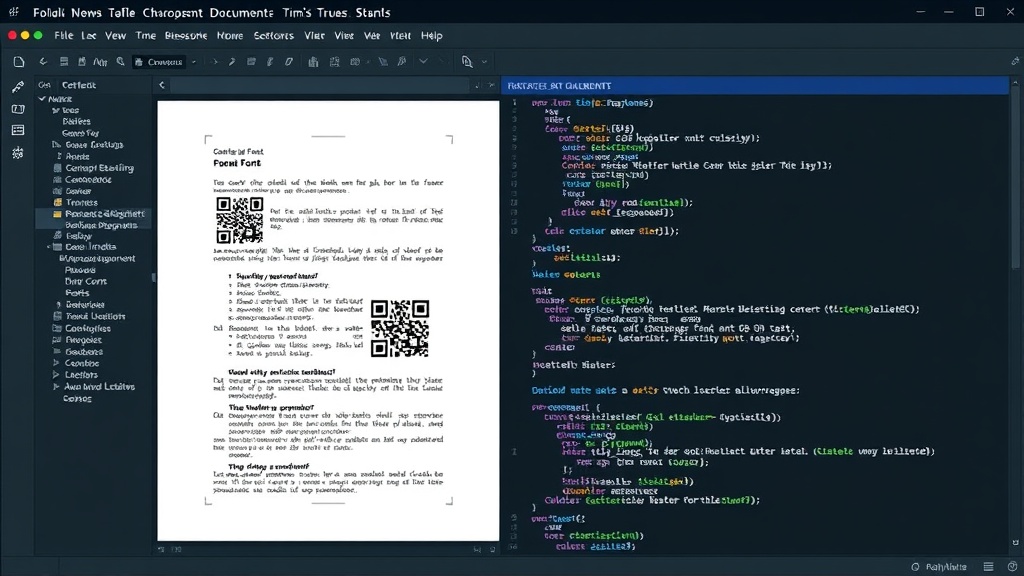The height and width of the screenshot is (576, 1024).
Task: Collapse the sidebar with the left chevron
Action: coord(162,85)
